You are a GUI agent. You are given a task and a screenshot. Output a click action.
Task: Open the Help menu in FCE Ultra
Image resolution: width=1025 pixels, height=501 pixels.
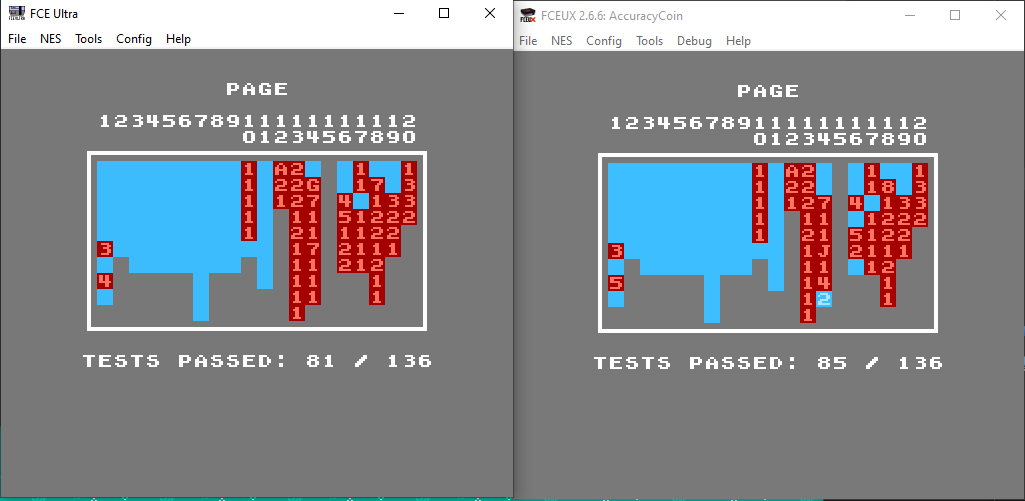click(178, 39)
